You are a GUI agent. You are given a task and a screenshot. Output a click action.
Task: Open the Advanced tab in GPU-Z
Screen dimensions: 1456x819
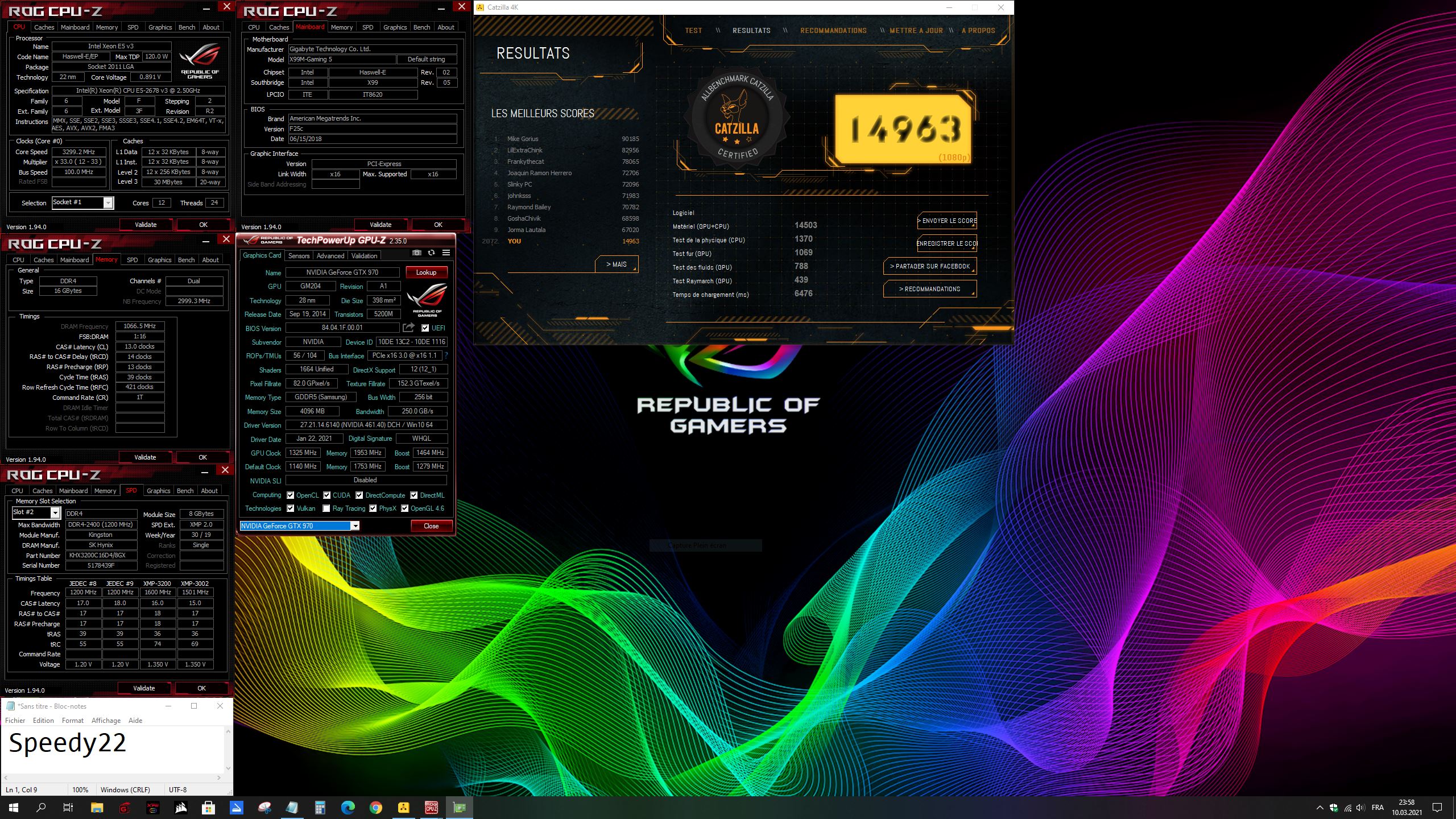pyautogui.click(x=330, y=255)
